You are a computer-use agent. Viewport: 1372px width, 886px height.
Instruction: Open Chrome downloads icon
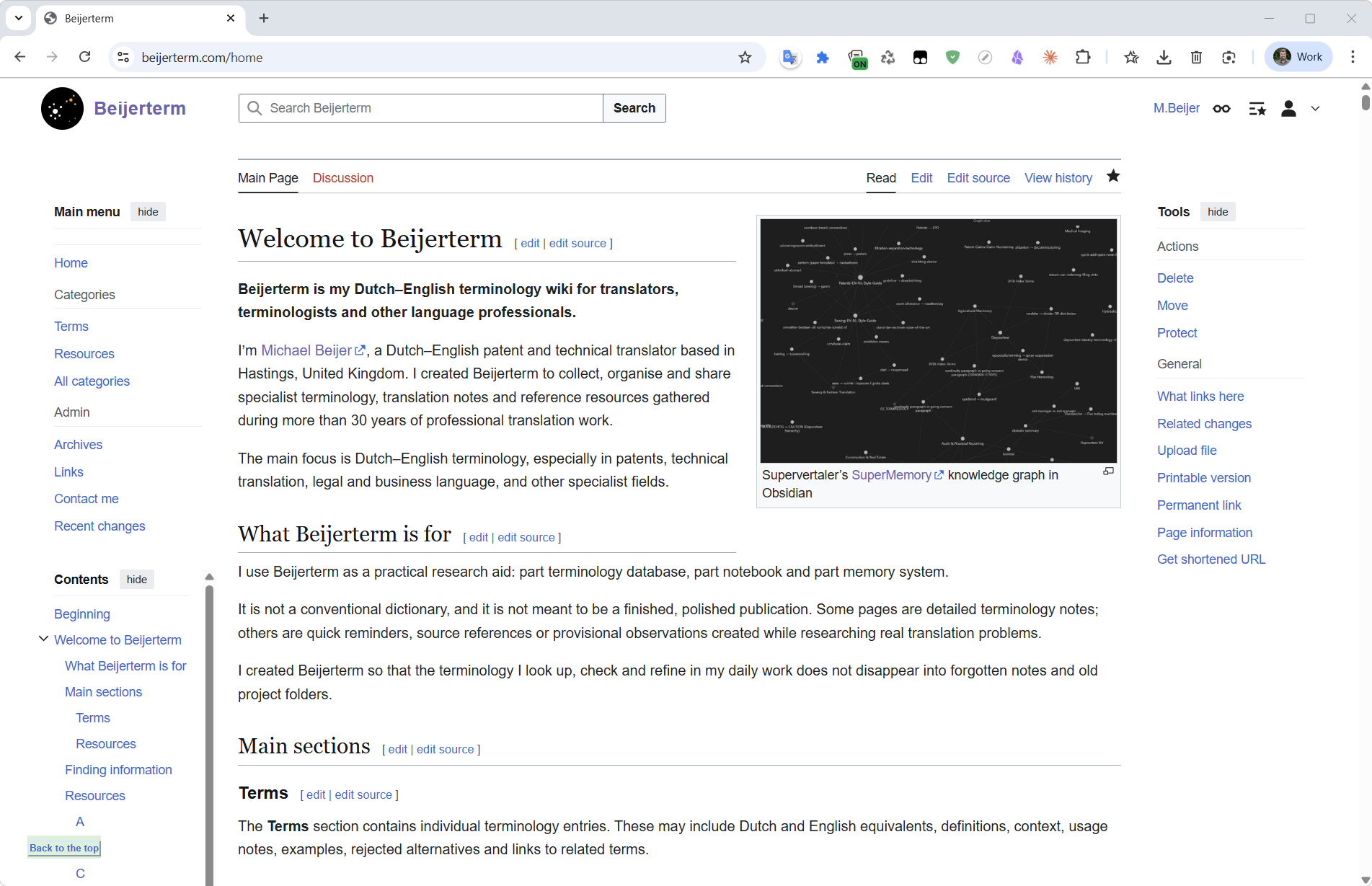[x=1164, y=58]
